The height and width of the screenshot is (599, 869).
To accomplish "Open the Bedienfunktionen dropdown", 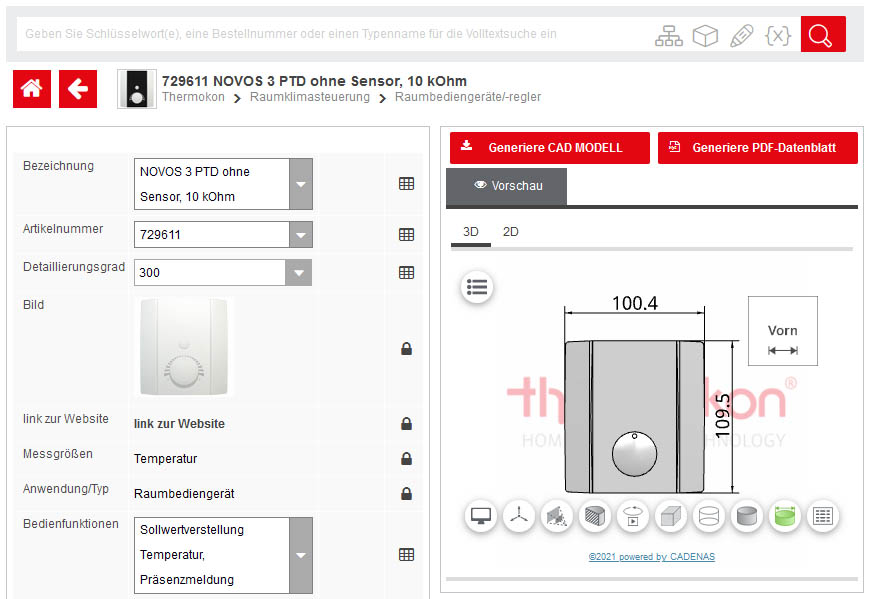I will (300, 554).
